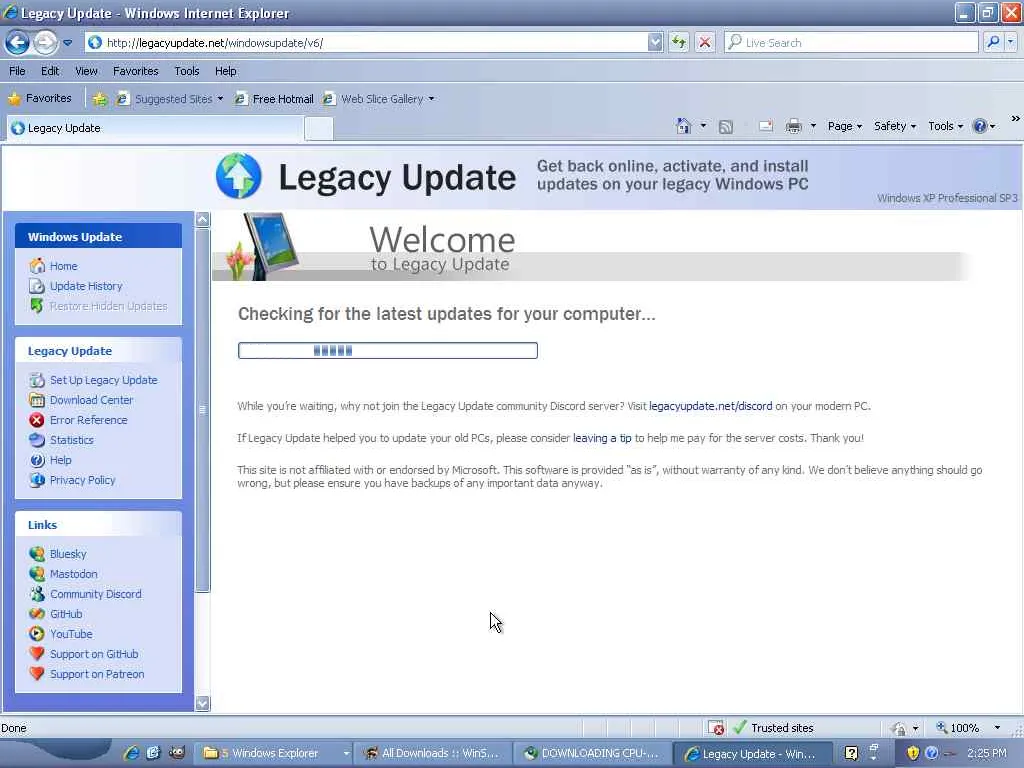Open the Favorites menu
Viewport: 1024px width, 768px height.
click(x=136, y=71)
